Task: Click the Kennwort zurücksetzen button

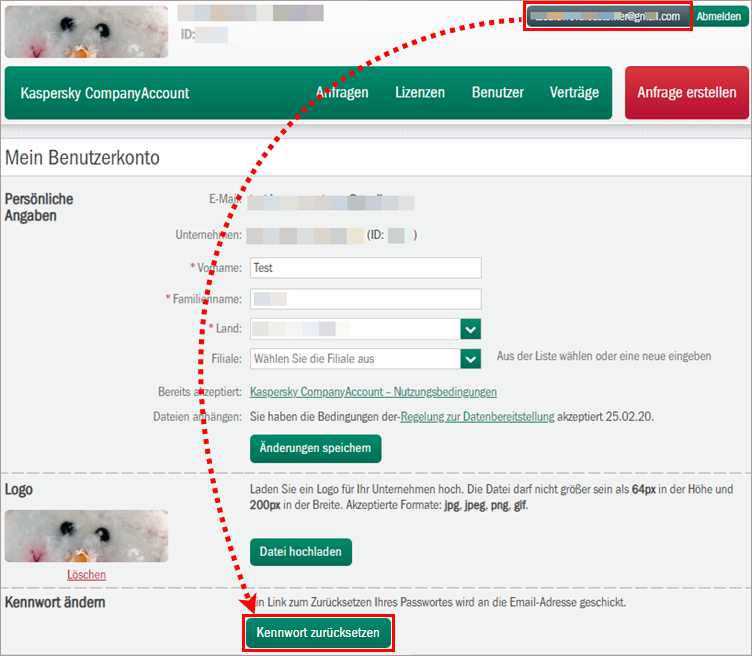Action: point(318,633)
